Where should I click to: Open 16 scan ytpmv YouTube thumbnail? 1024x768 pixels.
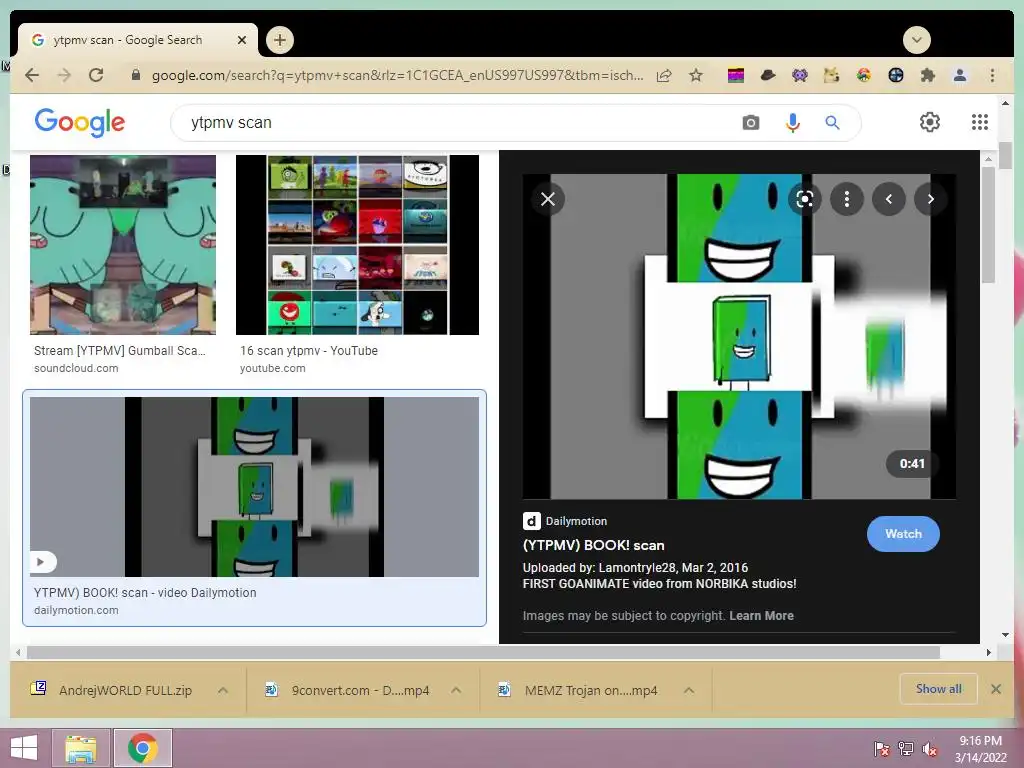pos(357,245)
